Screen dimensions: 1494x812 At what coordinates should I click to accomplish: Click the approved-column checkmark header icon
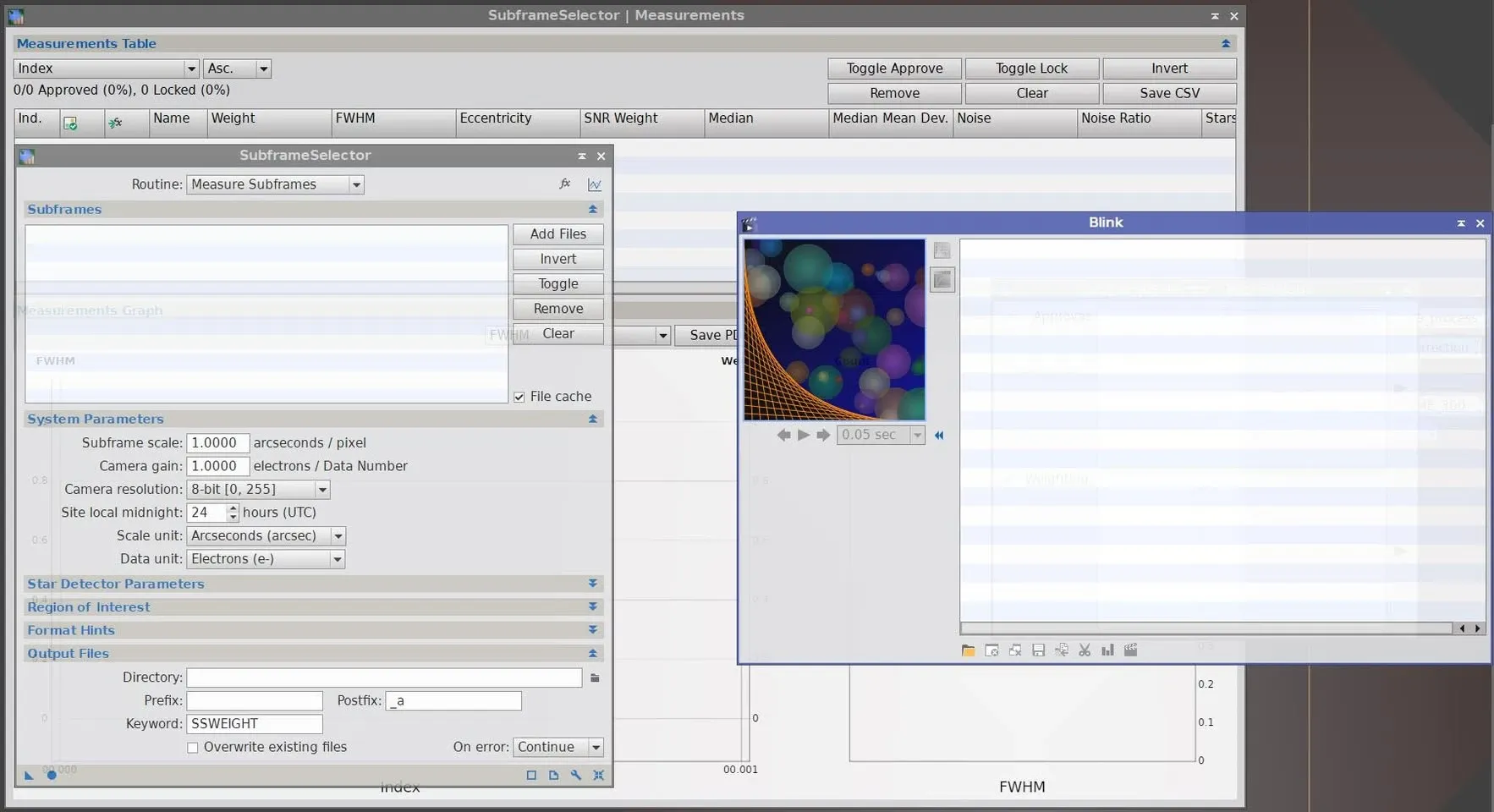pyautogui.click(x=70, y=123)
